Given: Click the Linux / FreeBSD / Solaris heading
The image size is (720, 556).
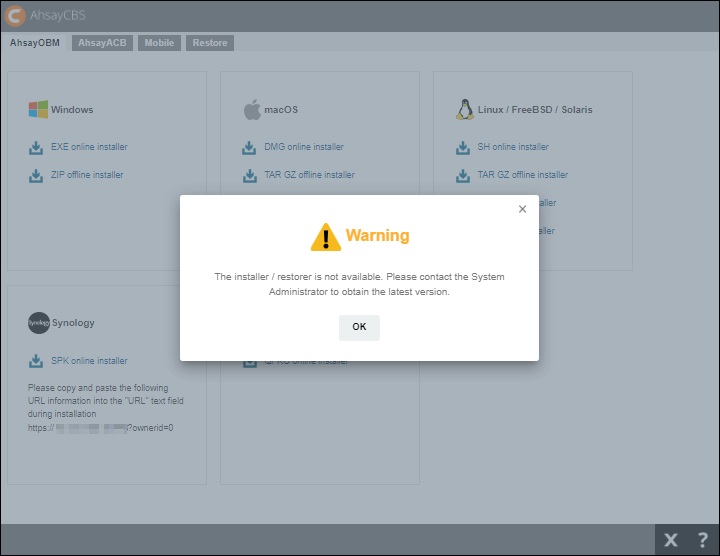Looking at the screenshot, I should click(x=535, y=110).
